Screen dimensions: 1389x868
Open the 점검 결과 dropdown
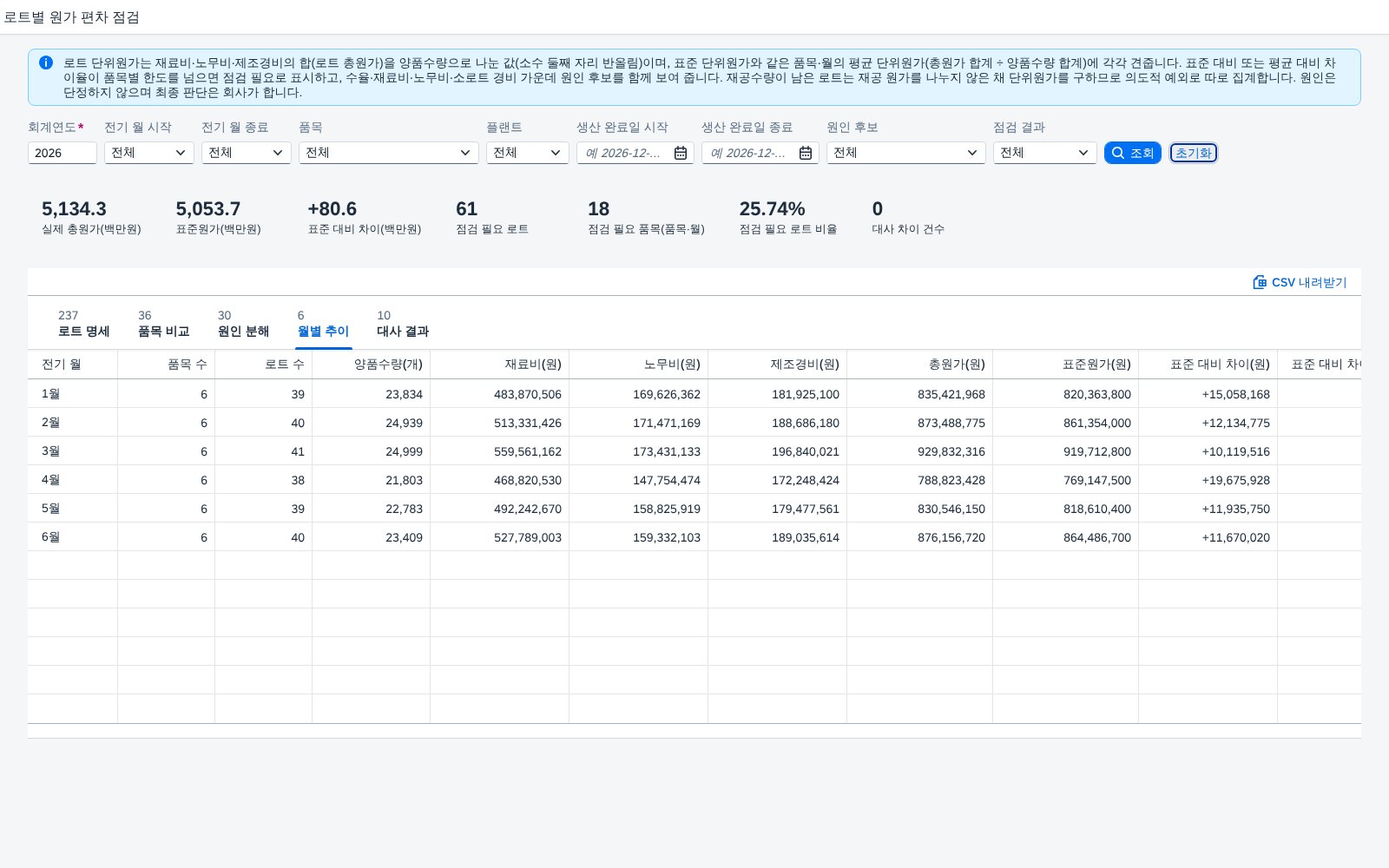[1045, 153]
